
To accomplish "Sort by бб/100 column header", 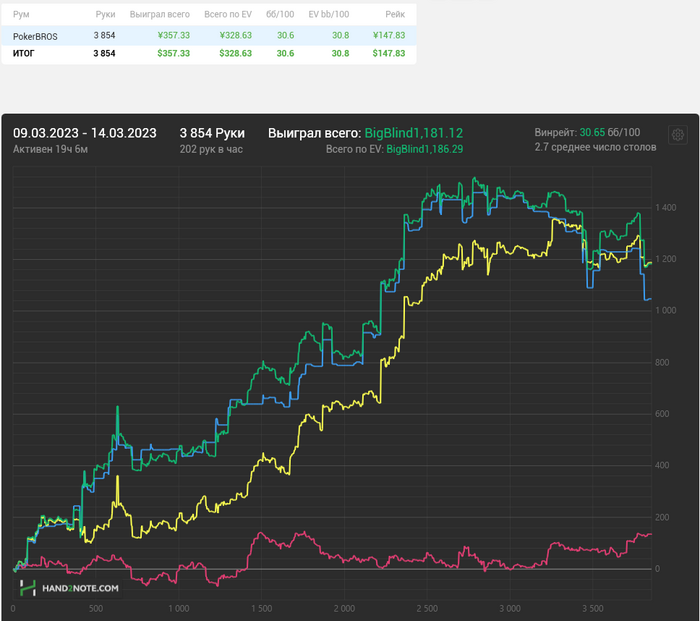I will (x=280, y=14).
